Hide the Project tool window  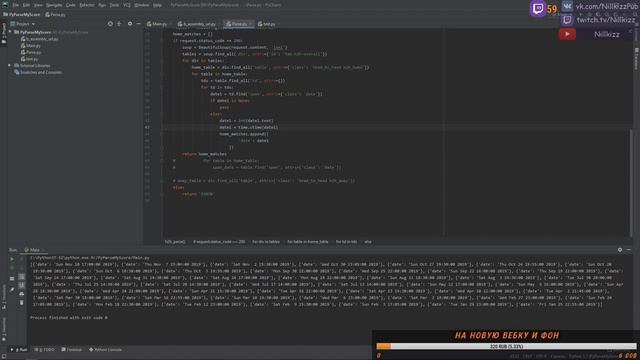pos(138,24)
